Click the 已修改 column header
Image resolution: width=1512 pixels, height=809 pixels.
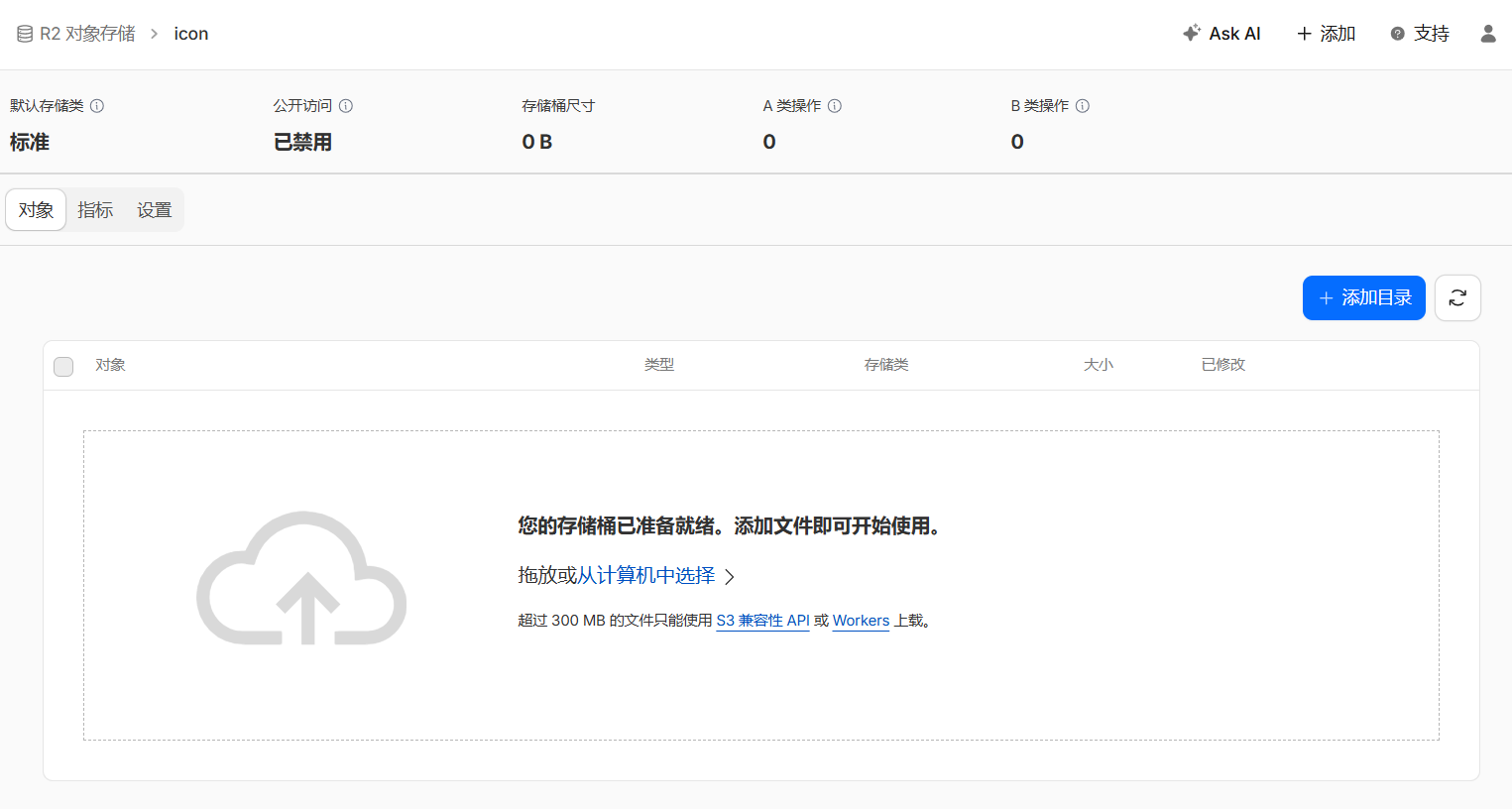1223,365
